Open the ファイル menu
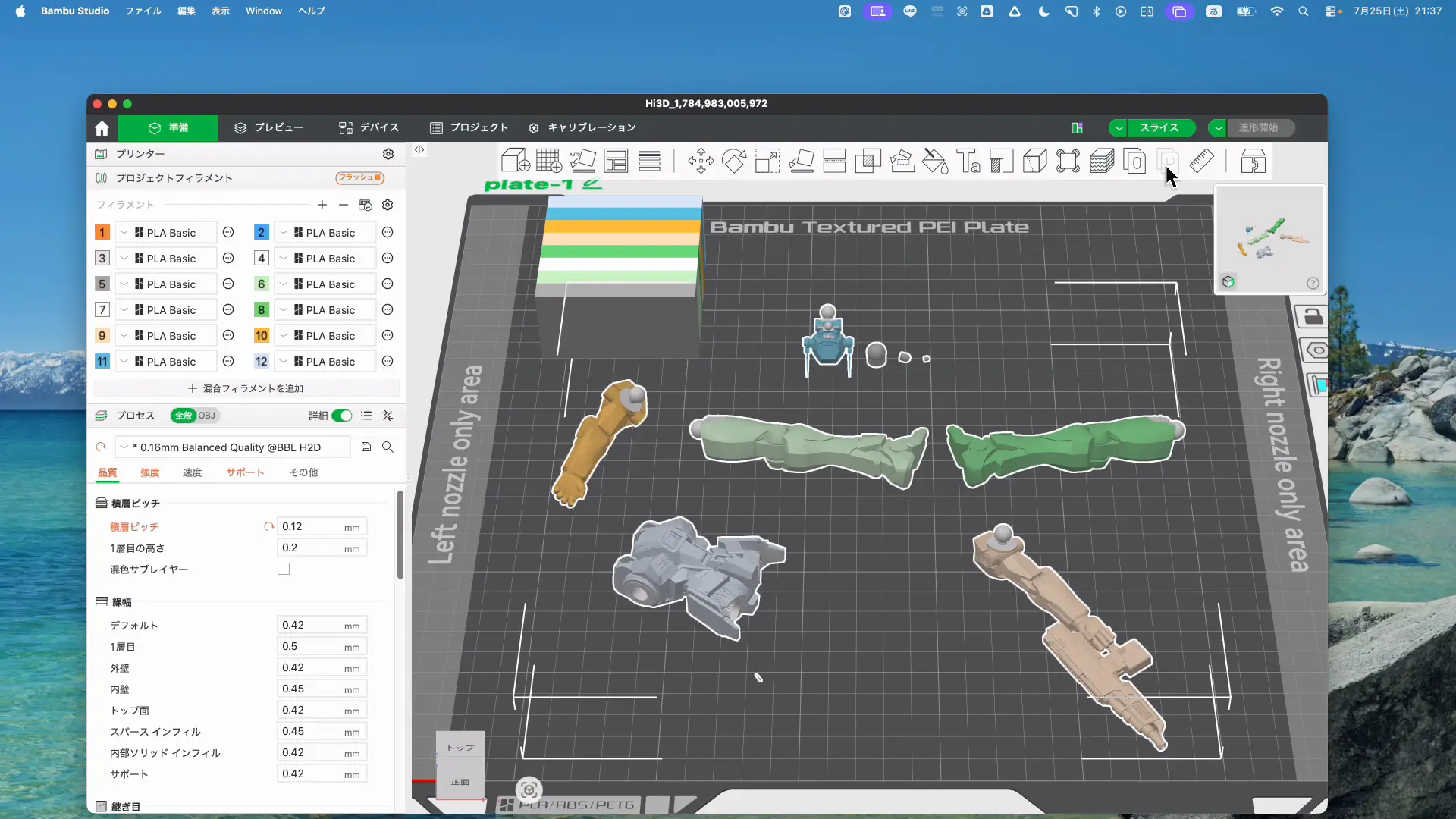 143,11
